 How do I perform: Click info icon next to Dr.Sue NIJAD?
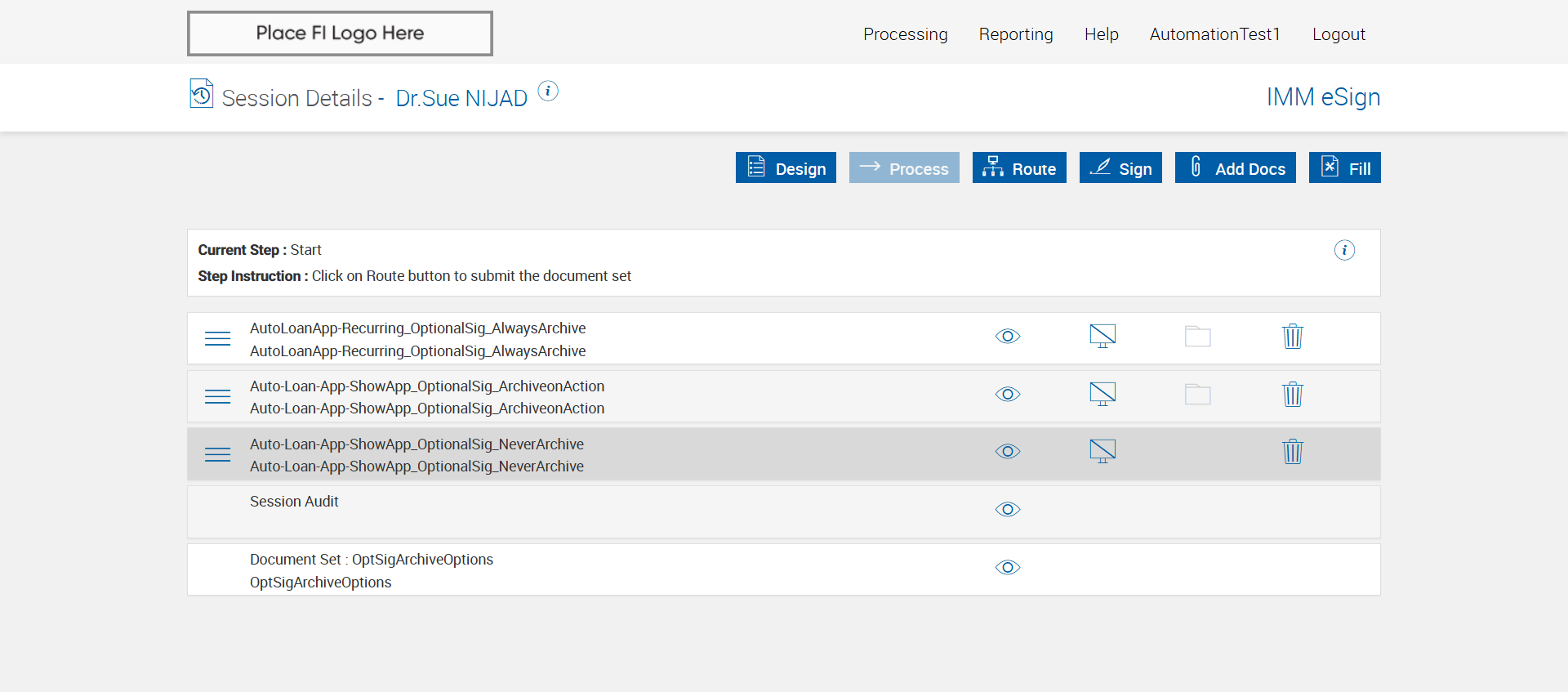click(x=548, y=91)
